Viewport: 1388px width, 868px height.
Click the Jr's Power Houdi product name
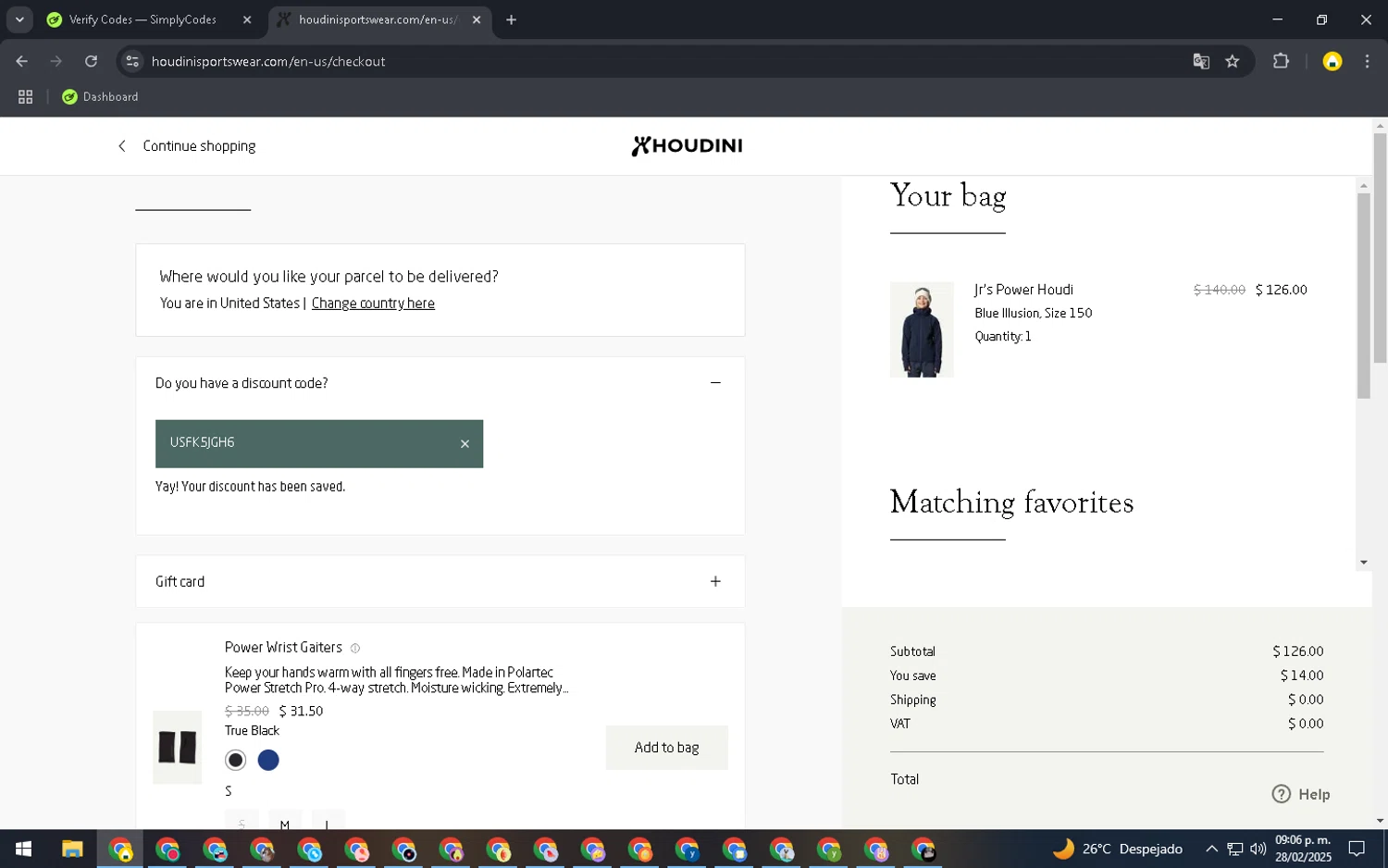pyautogui.click(x=1023, y=290)
